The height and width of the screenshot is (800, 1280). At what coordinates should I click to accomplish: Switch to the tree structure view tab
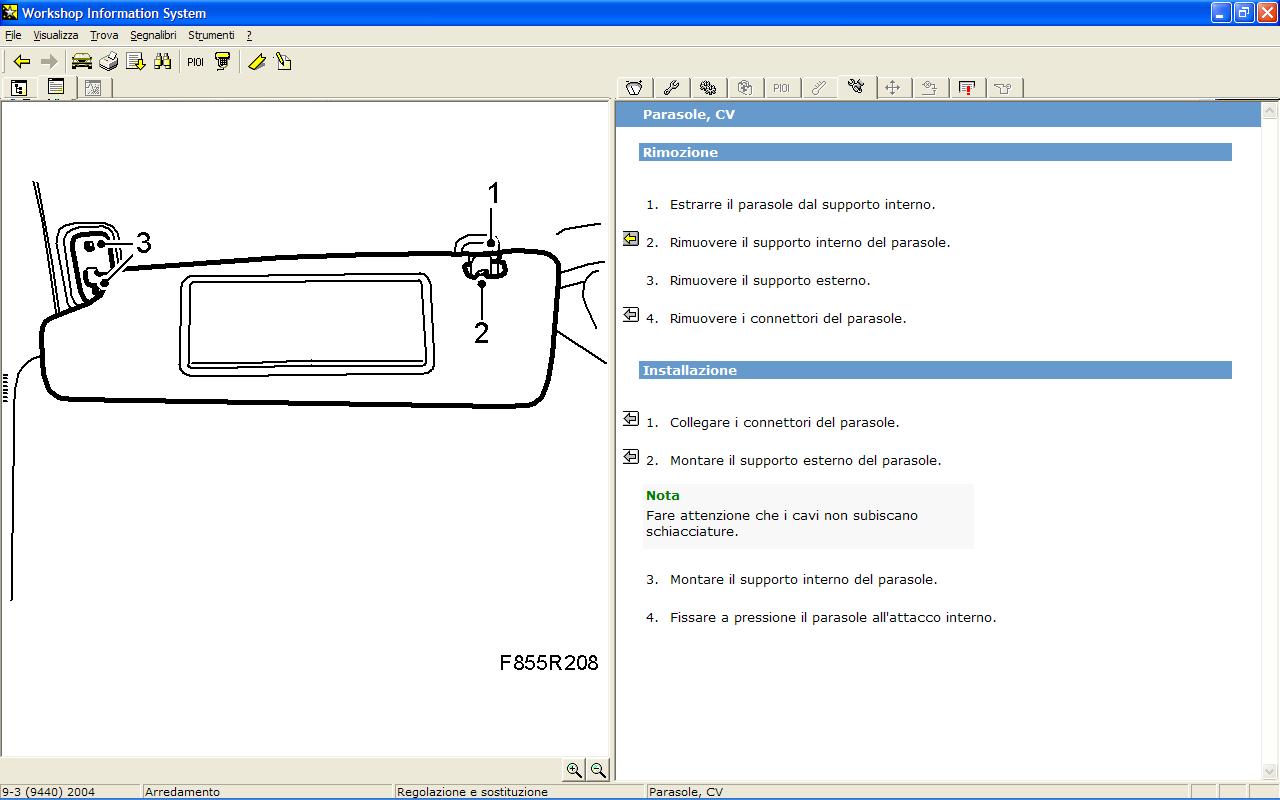pos(19,88)
